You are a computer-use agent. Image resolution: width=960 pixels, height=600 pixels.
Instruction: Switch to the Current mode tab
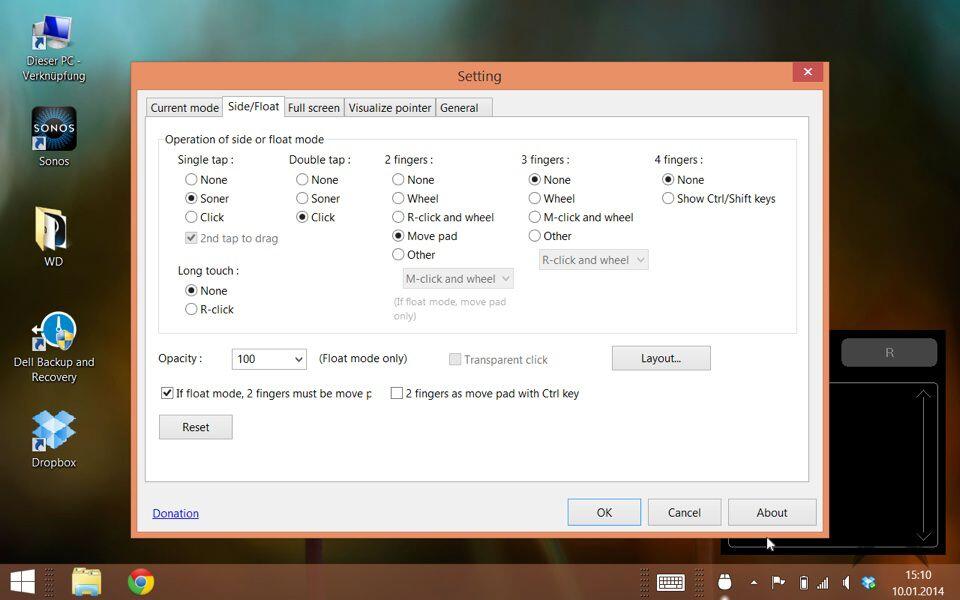click(x=184, y=108)
